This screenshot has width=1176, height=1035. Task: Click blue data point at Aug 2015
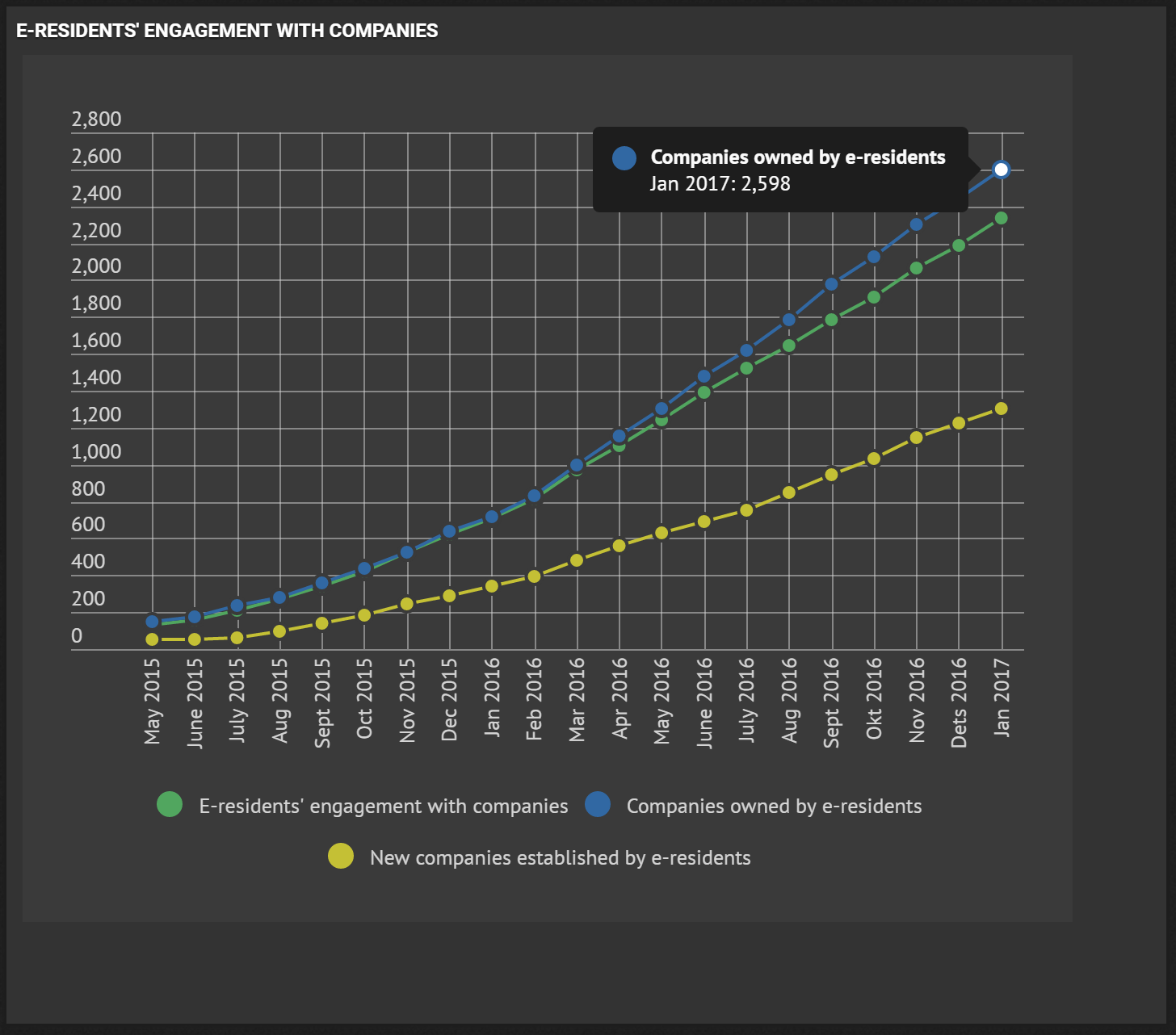279,597
